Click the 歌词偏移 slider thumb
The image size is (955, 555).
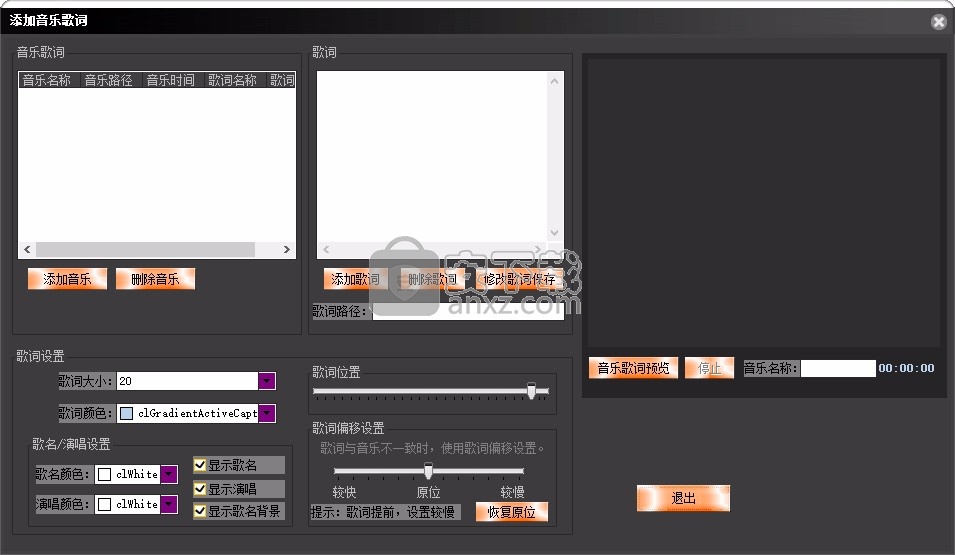[428, 470]
